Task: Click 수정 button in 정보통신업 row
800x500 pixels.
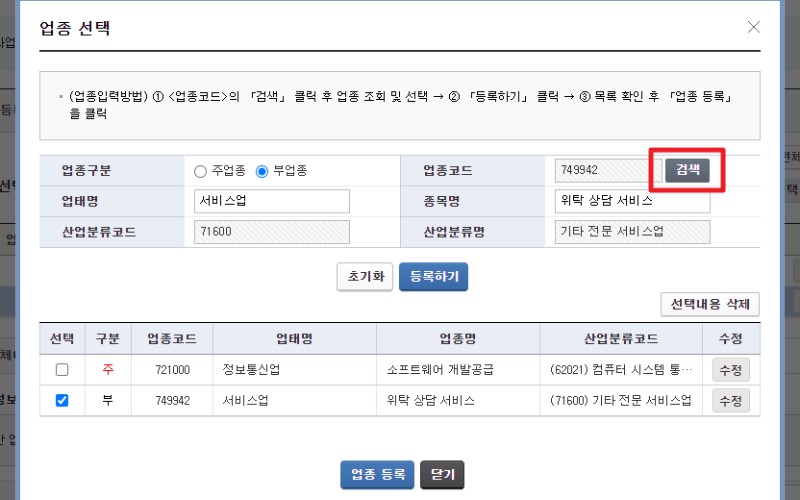Action: click(731, 370)
